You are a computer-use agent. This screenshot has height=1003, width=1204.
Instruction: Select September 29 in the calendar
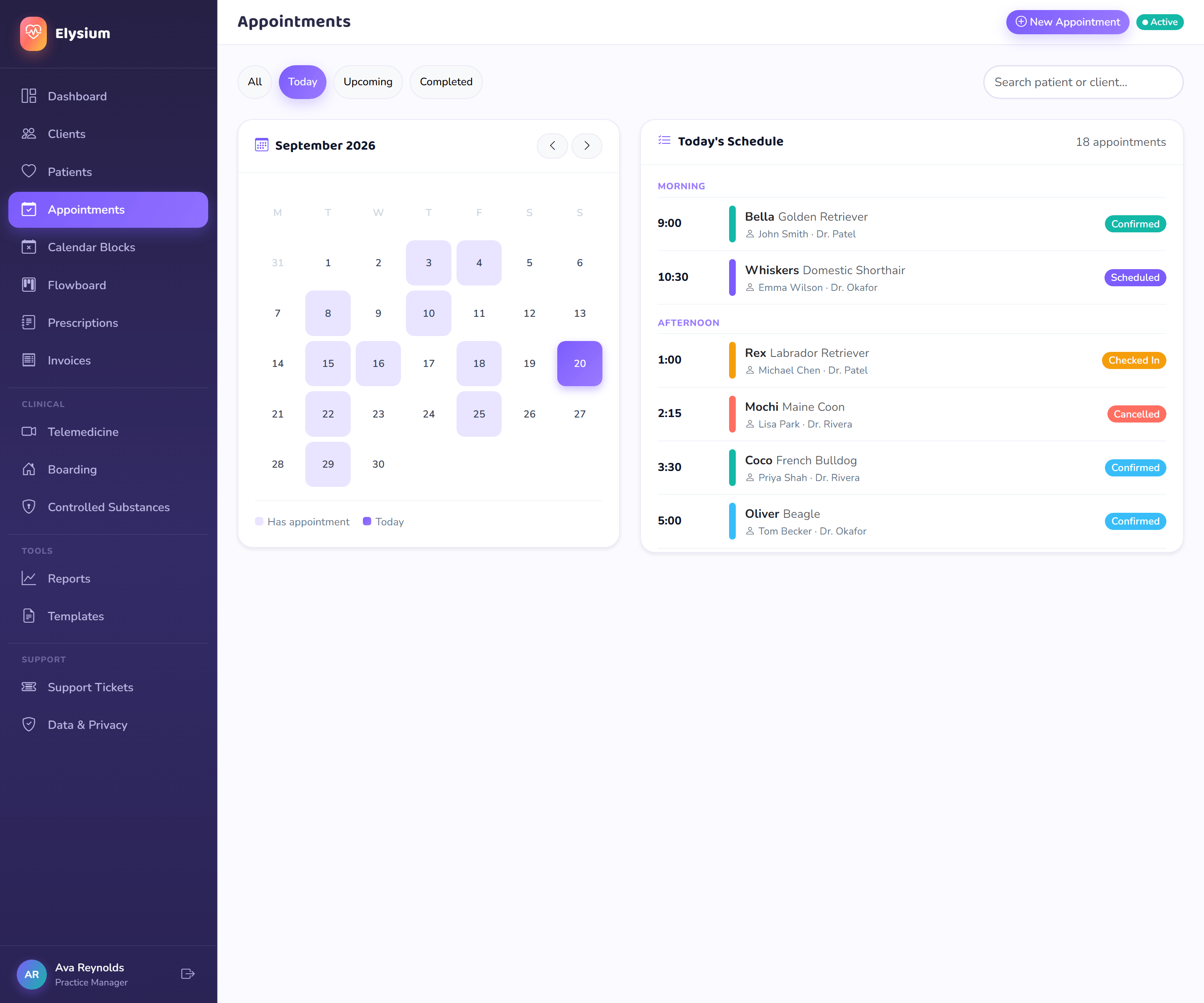click(328, 464)
